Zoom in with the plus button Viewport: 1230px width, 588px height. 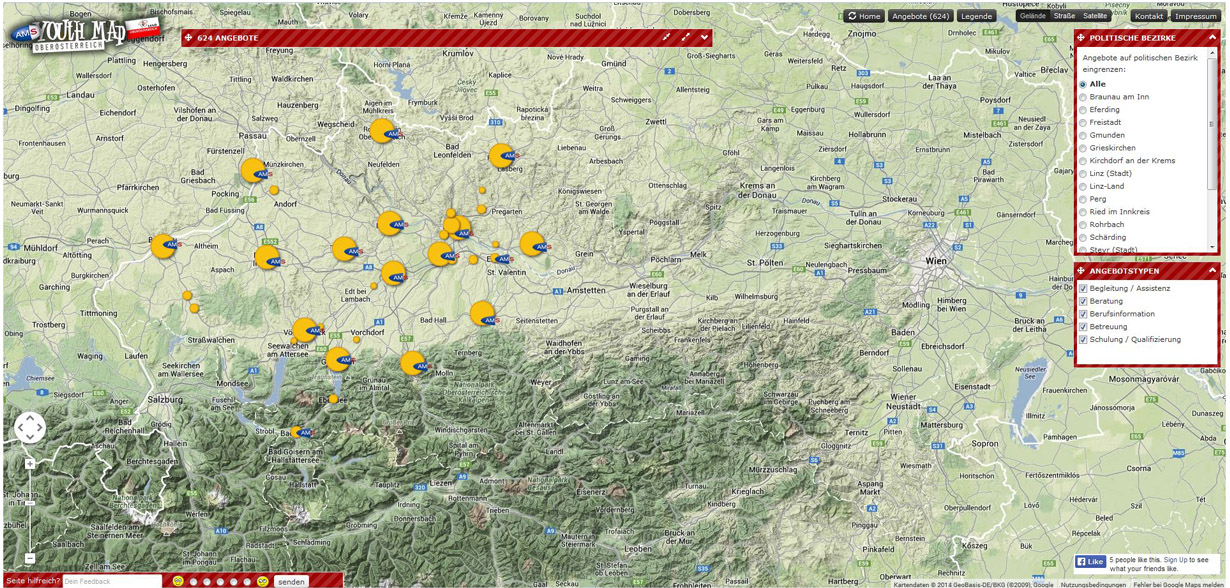(x=30, y=464)
